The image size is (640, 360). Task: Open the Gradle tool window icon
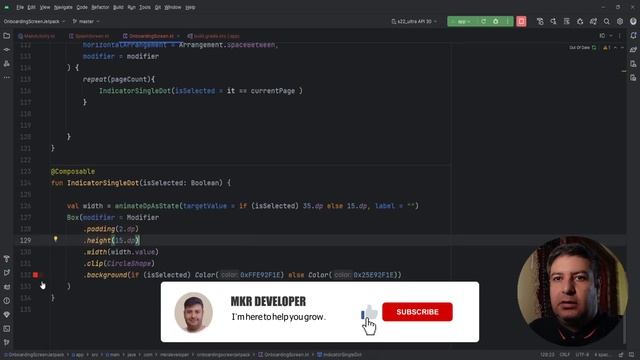click(633, 50)
